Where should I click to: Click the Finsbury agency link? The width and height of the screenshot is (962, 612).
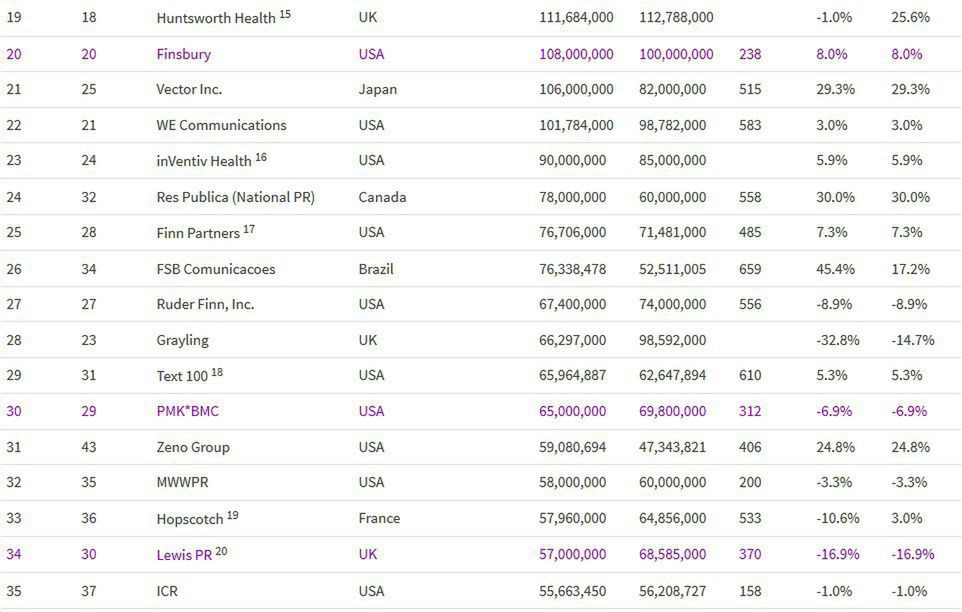[x=183, y=54]
